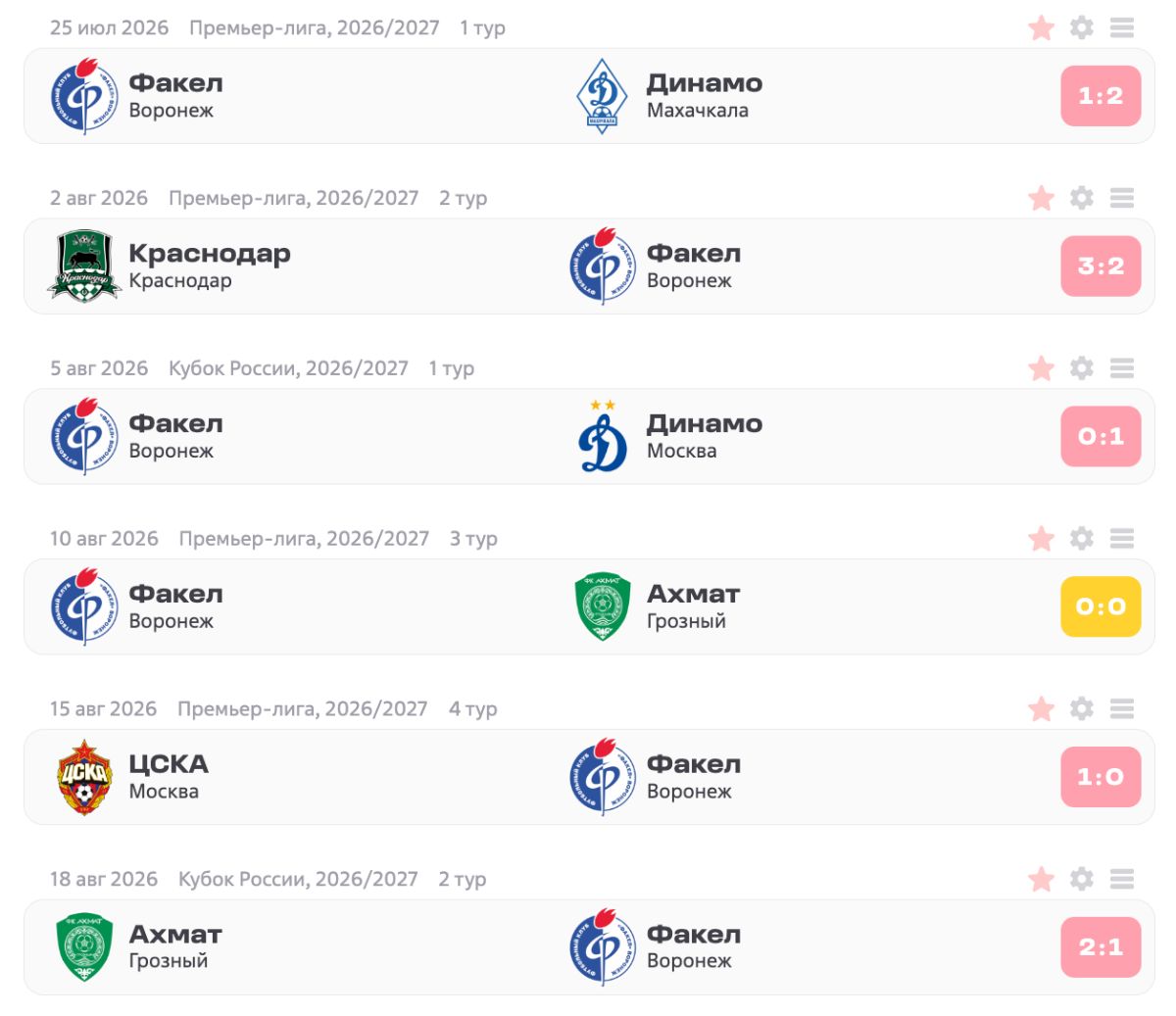Open the 1:2 score for Факел vs Динамо
Viewport: 1176px width, 1016px height.
(1101, 96)
